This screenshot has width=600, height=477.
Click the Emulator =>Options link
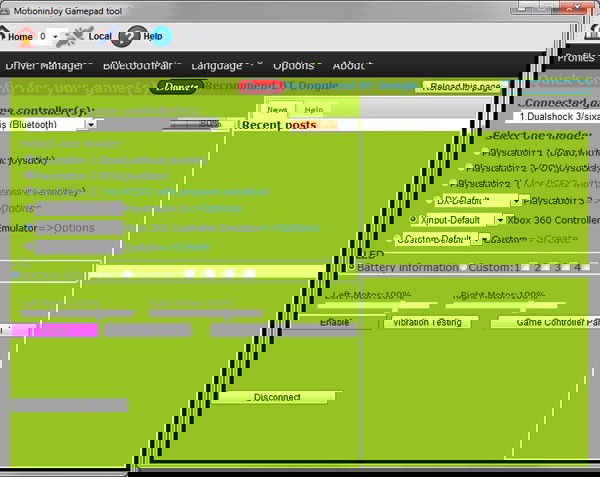pyautogui.click(x=47, y=228)
